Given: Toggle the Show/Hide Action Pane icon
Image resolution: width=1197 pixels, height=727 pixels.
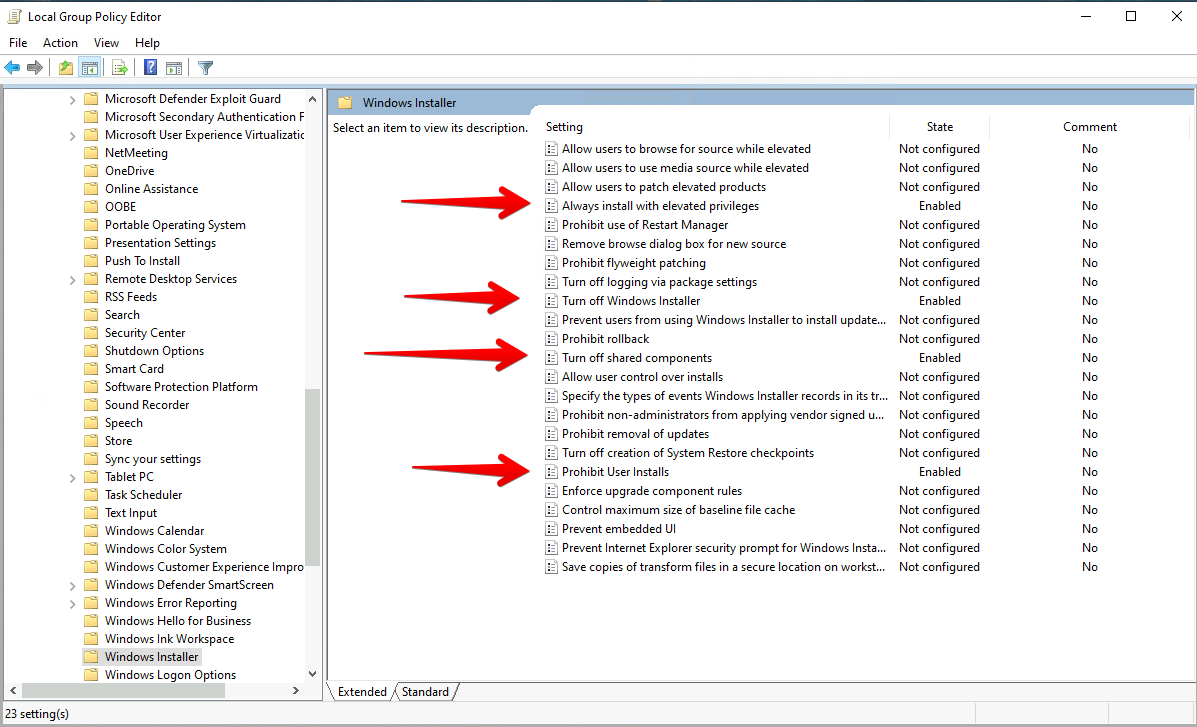Looking at the screenshot, I should [x=174, y=68].
